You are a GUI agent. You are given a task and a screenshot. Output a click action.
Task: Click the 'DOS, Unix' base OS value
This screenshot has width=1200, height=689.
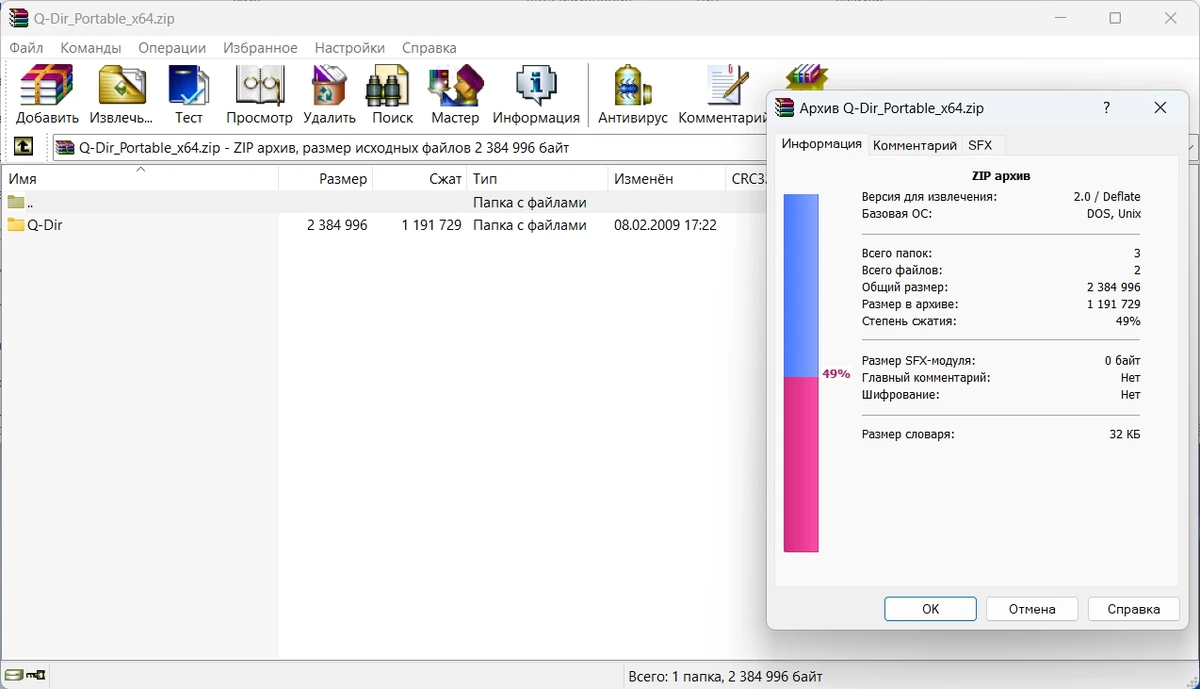1114,214
